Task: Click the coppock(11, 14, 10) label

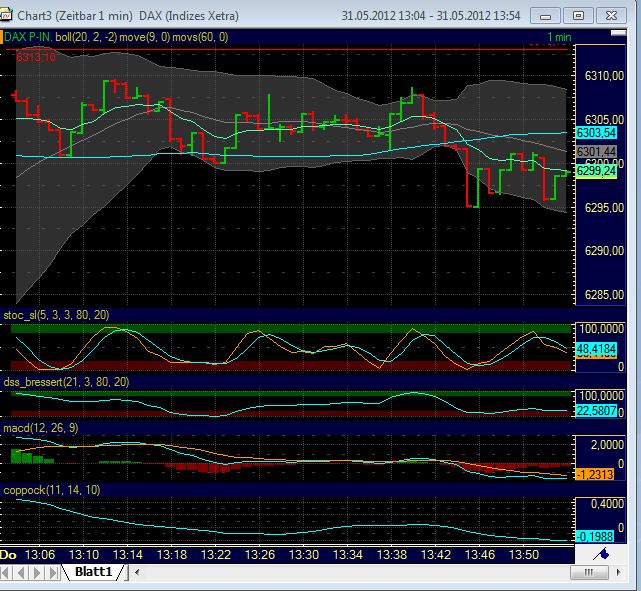Action: pyautogui.click(x=52, y=490)
